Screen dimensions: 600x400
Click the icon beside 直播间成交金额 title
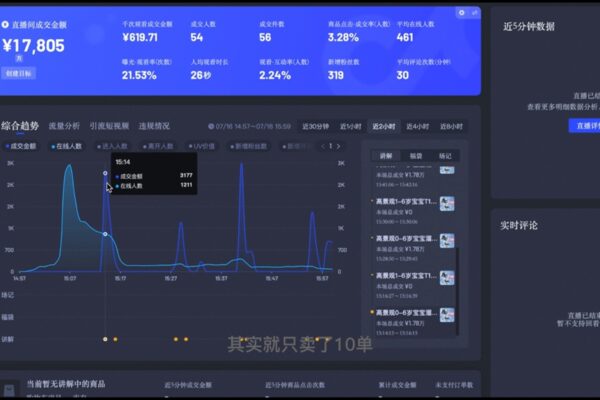(5, 24)
